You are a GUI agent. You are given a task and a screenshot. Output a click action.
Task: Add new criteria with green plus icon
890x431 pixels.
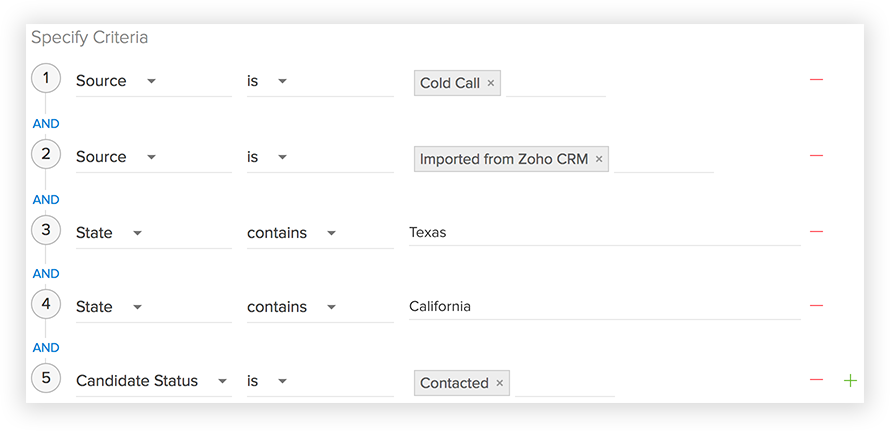coord(850,381)
